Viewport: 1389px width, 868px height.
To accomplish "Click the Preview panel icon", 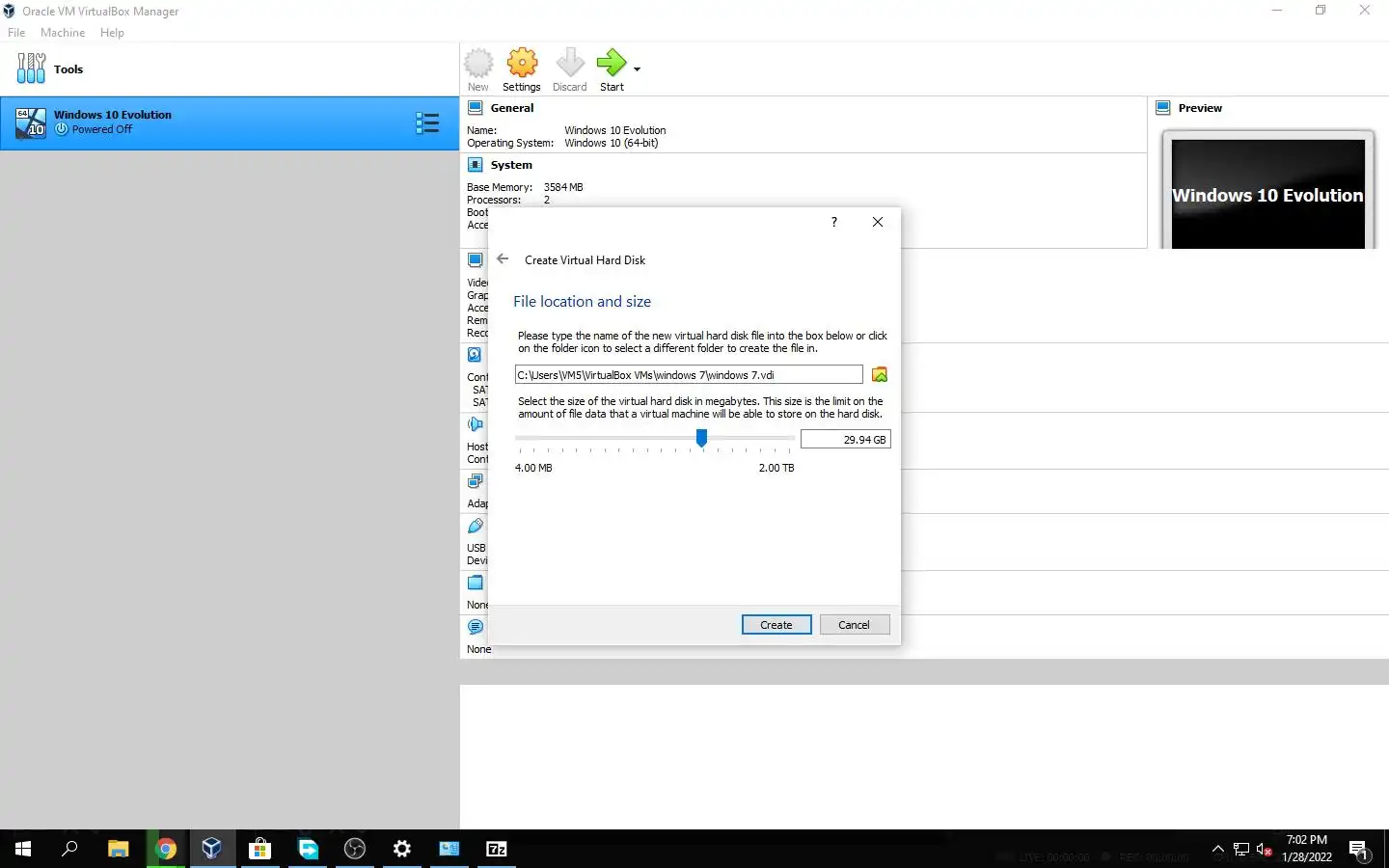I will [x=1163, y=108].
